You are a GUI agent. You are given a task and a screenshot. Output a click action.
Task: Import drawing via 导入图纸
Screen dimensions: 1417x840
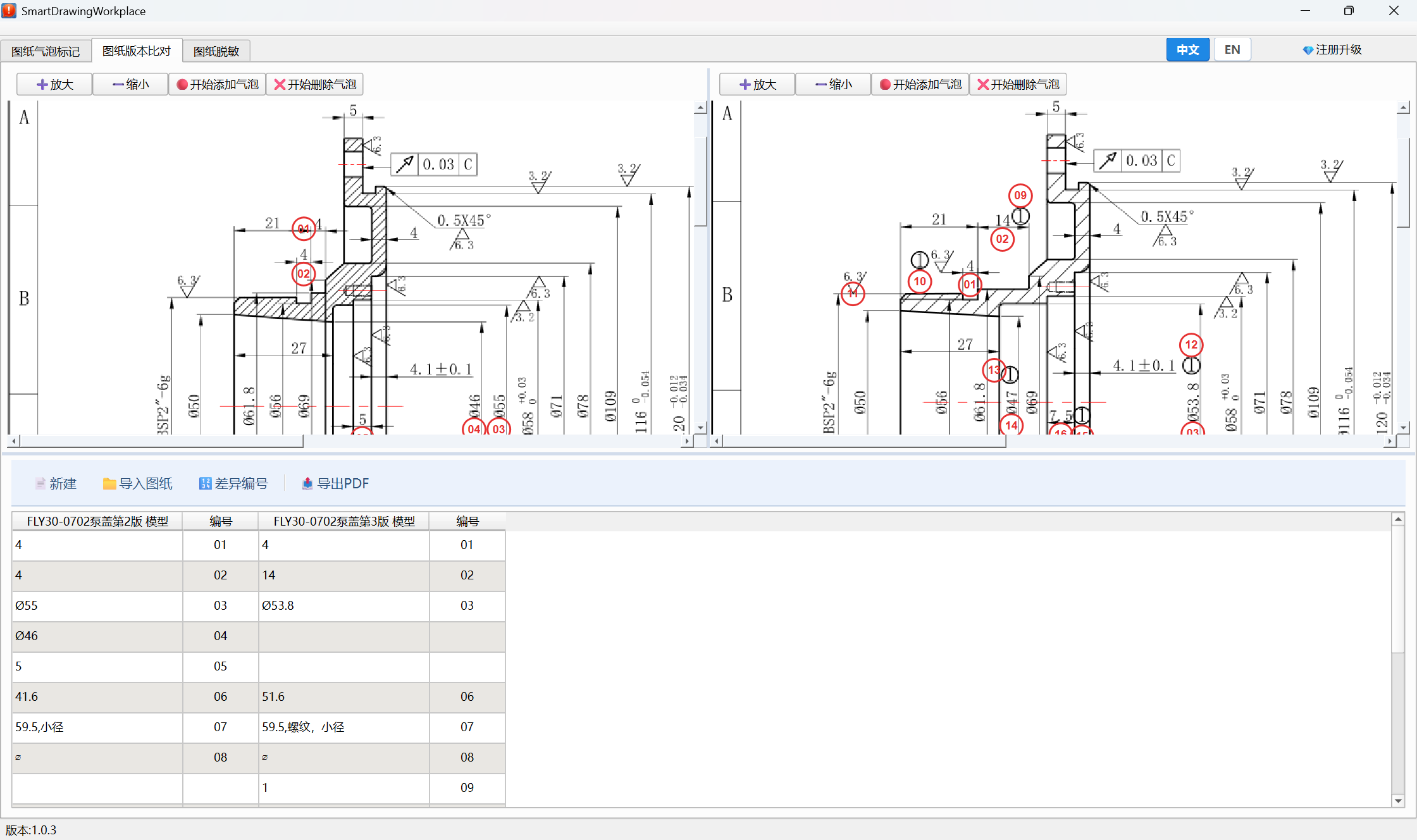(137, 483)
